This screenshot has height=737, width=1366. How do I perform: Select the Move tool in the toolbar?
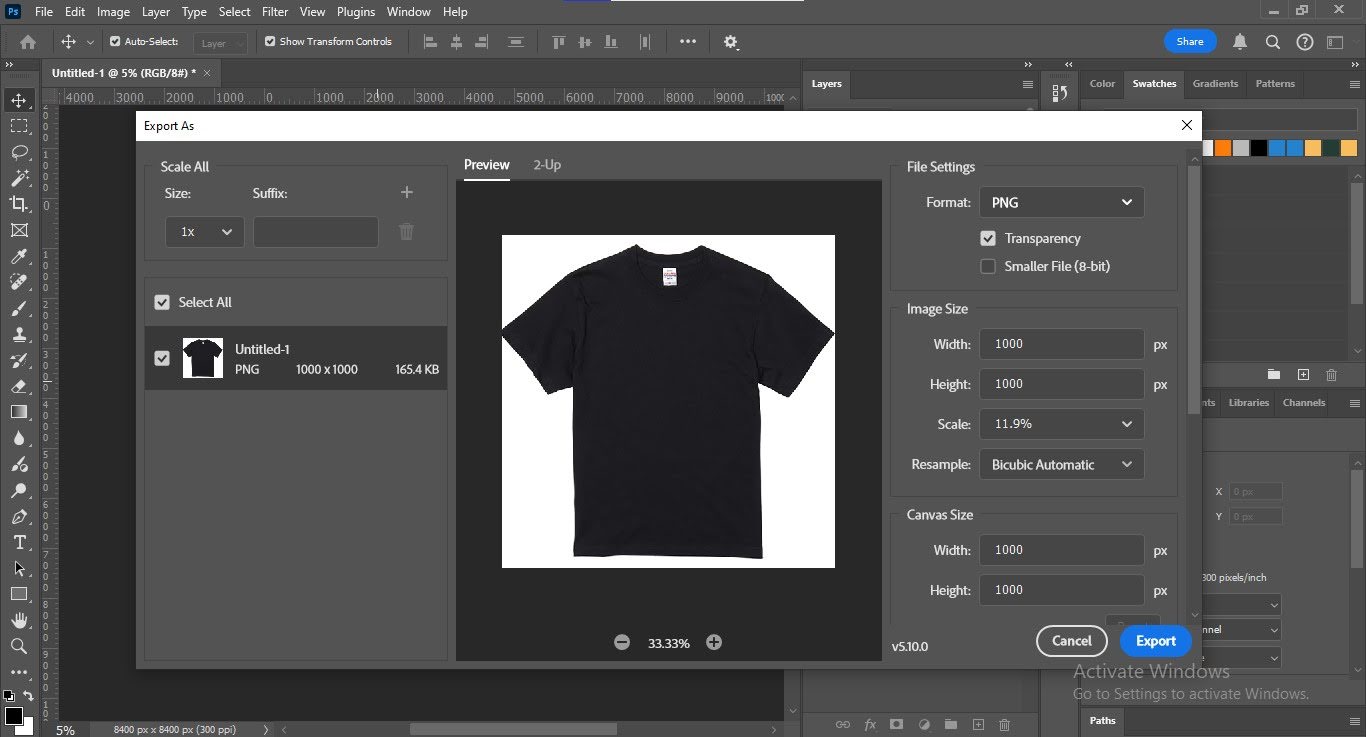(x=18, y=100)
